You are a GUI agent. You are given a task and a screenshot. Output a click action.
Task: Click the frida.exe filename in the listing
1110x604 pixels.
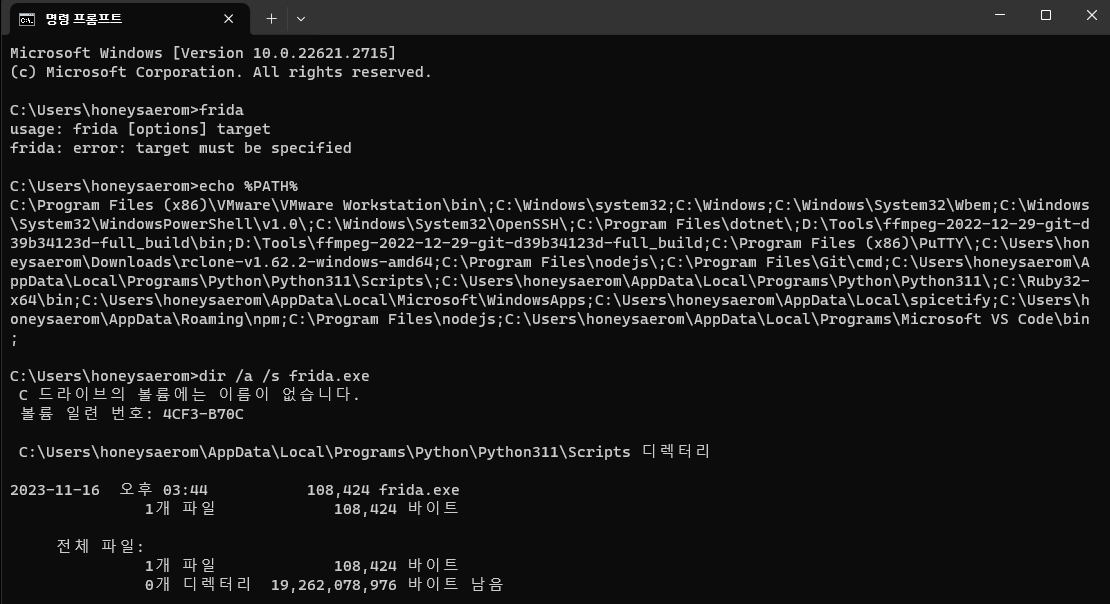tap(418, 490)
